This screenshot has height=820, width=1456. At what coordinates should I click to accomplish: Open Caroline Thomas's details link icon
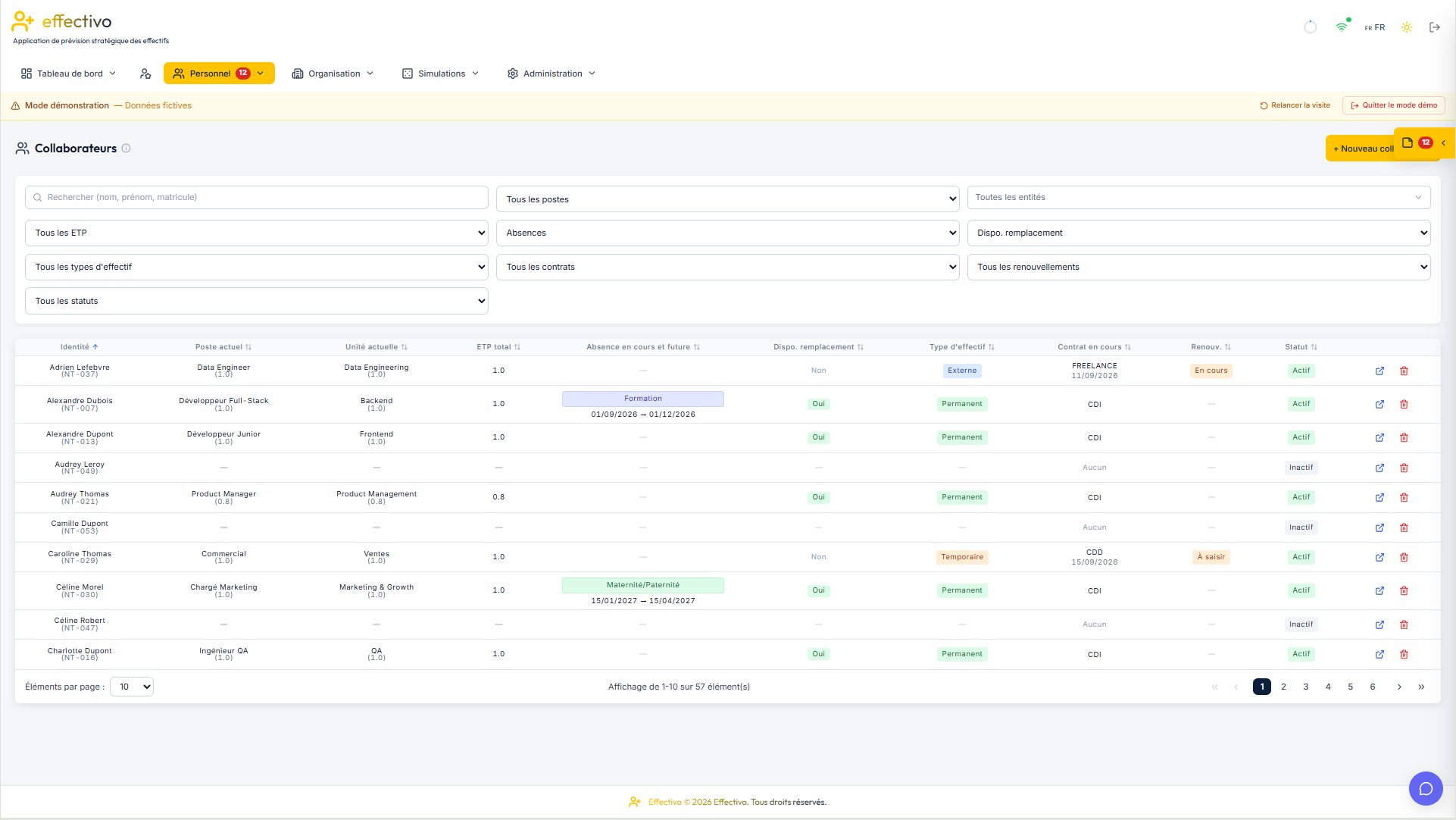tap(1379, 557)
